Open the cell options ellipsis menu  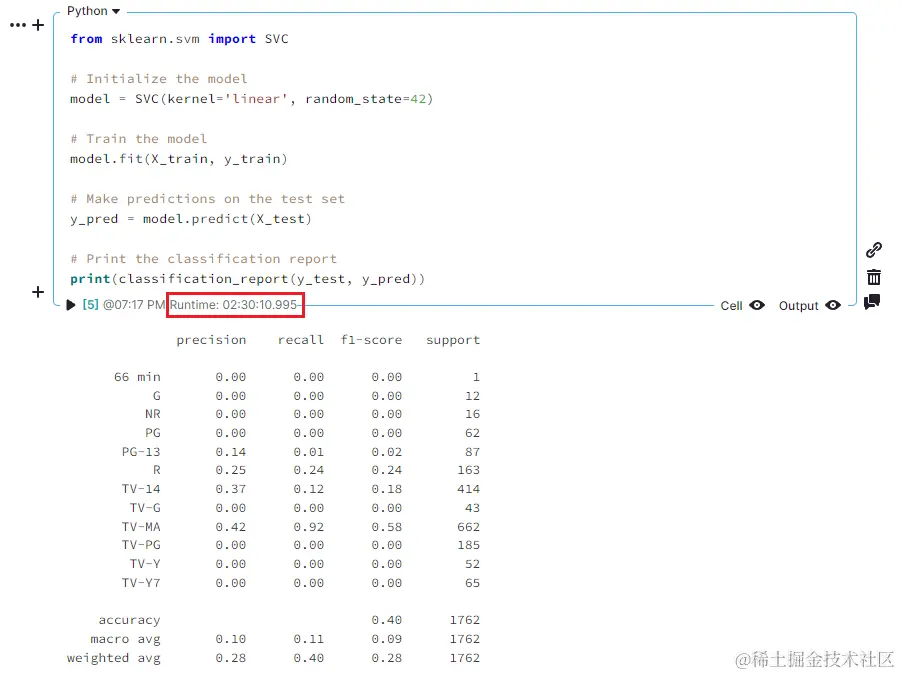pos(18,25)
